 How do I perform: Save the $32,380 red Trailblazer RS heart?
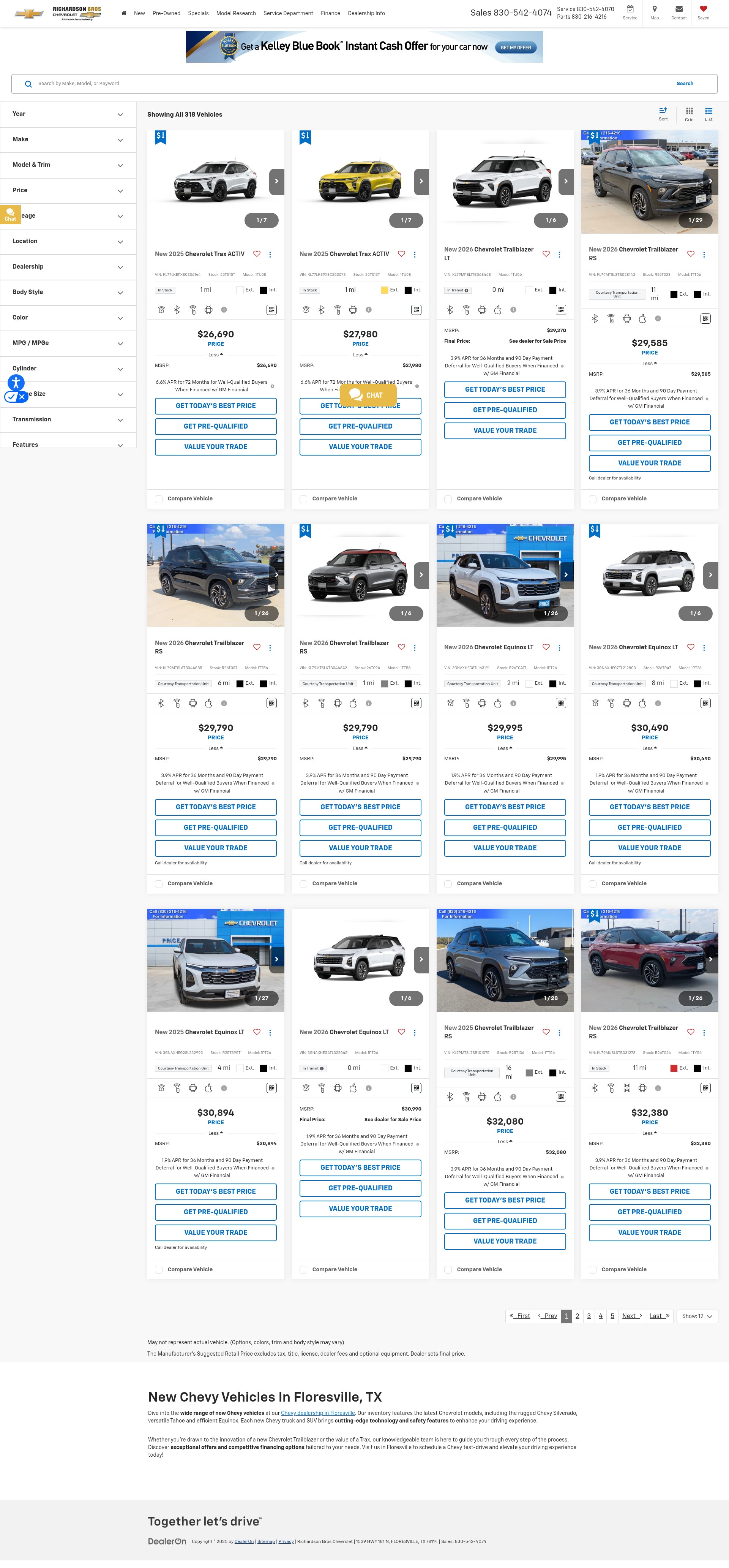point(691,1032)
